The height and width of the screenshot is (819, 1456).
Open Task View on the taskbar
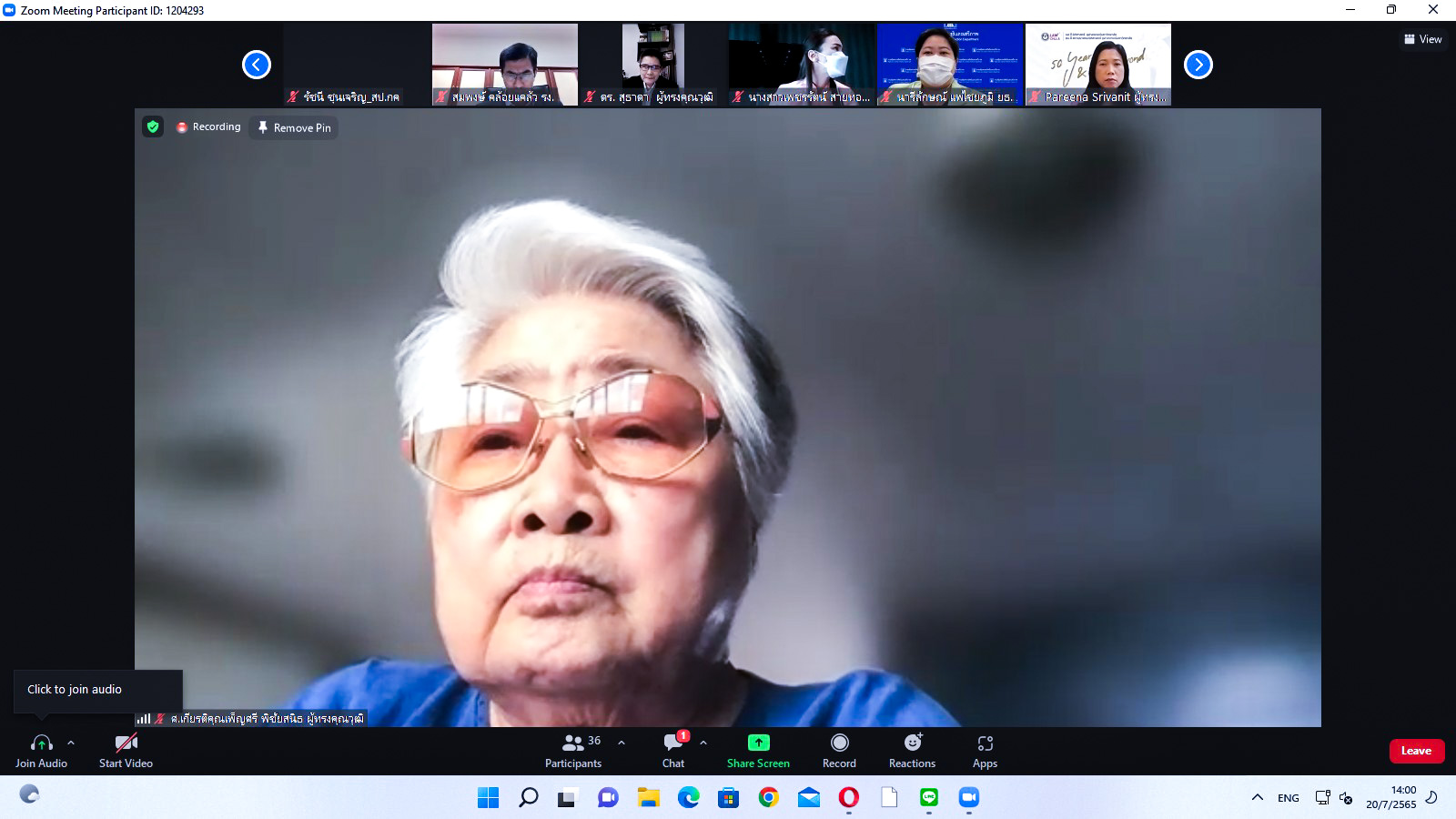(x=568, y=798)
